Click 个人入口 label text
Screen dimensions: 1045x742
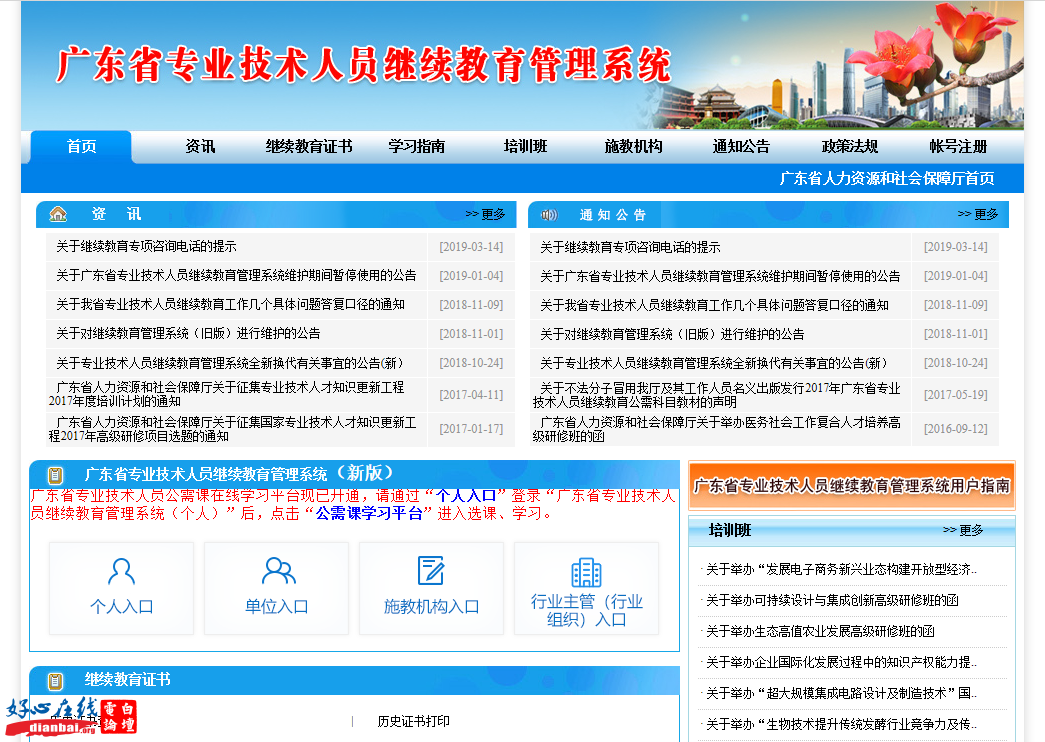click(121, 607)
